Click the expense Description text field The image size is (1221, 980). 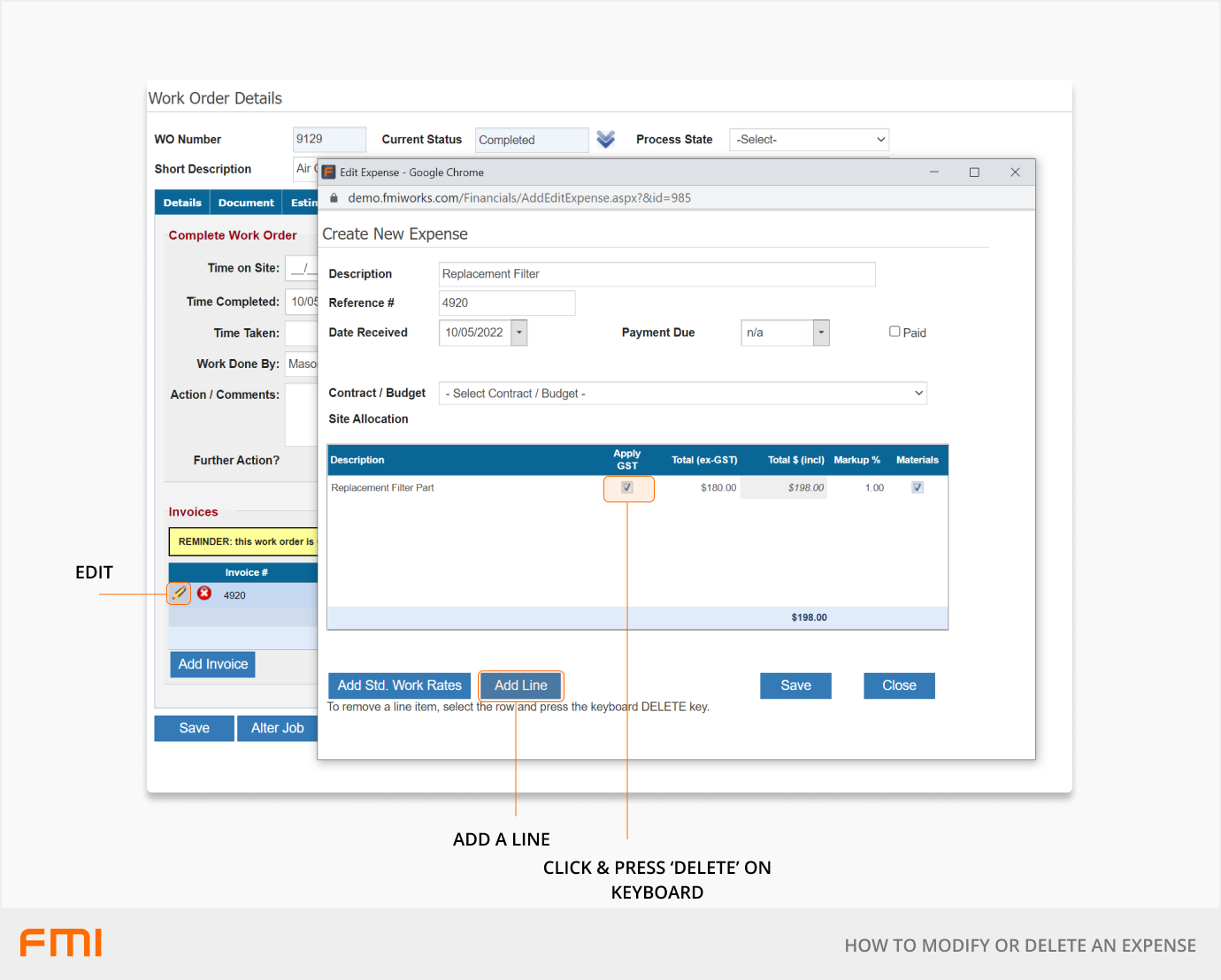coord(657,274)
